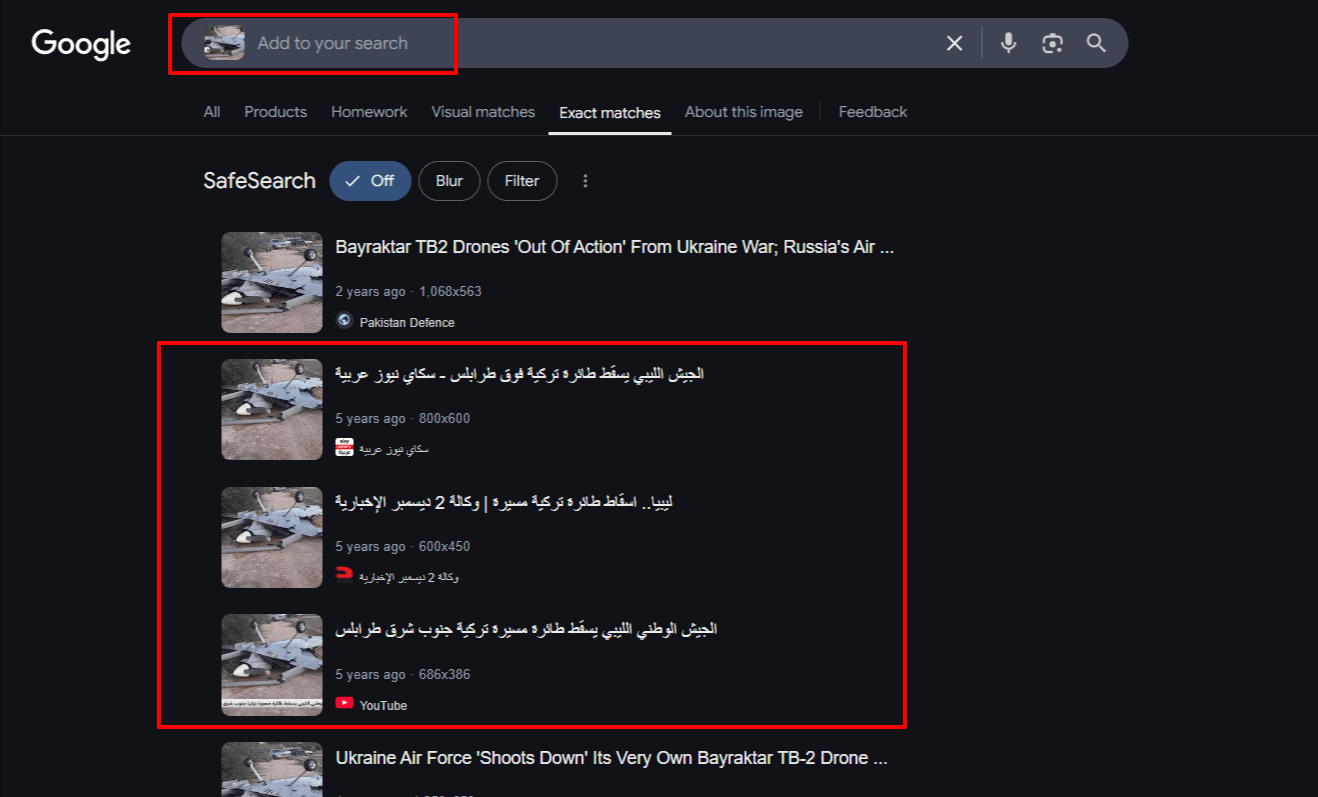The width and height of the screenshot is (1318, 797).
Task: Select the image chip in the search box
Action: click(x=225, y=43)
